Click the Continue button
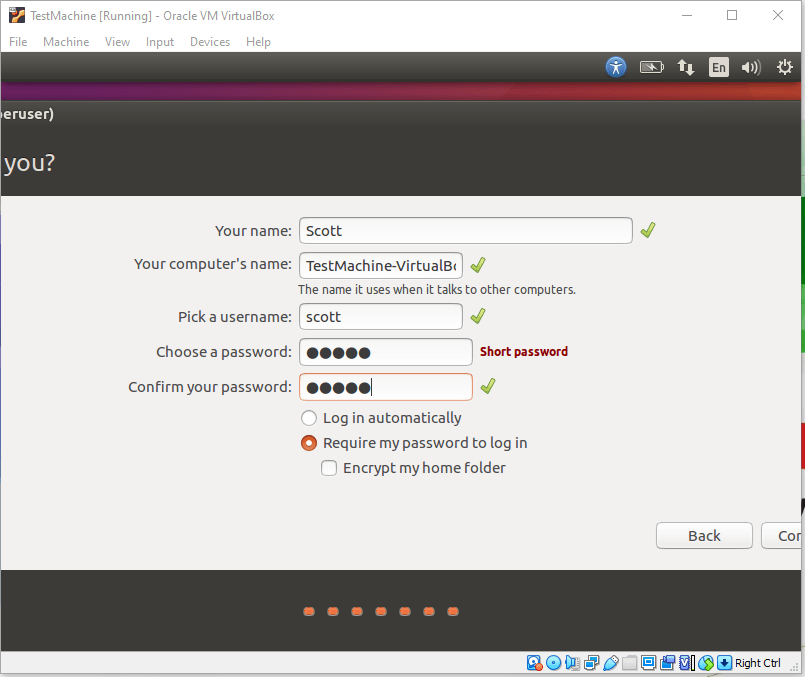Screen dimensions: 805x677 coord(782,536)
